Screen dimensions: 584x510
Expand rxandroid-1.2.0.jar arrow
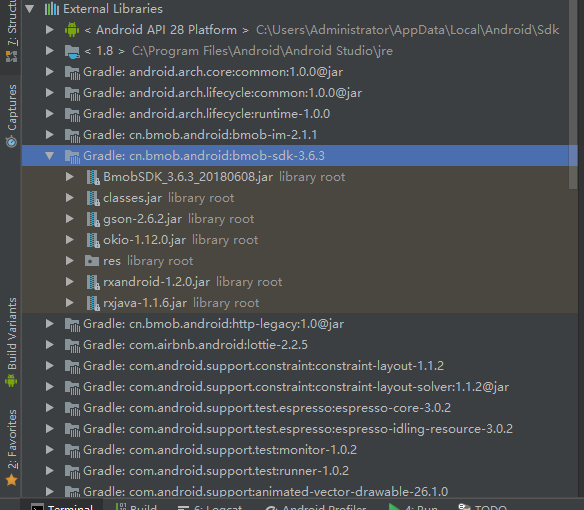click(x=70, y=282)
